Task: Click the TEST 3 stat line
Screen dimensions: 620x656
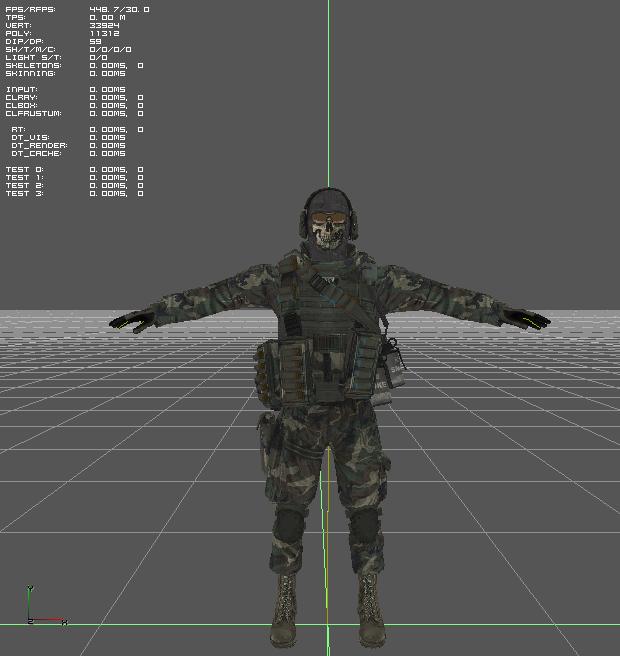Action: pos(74,193)
